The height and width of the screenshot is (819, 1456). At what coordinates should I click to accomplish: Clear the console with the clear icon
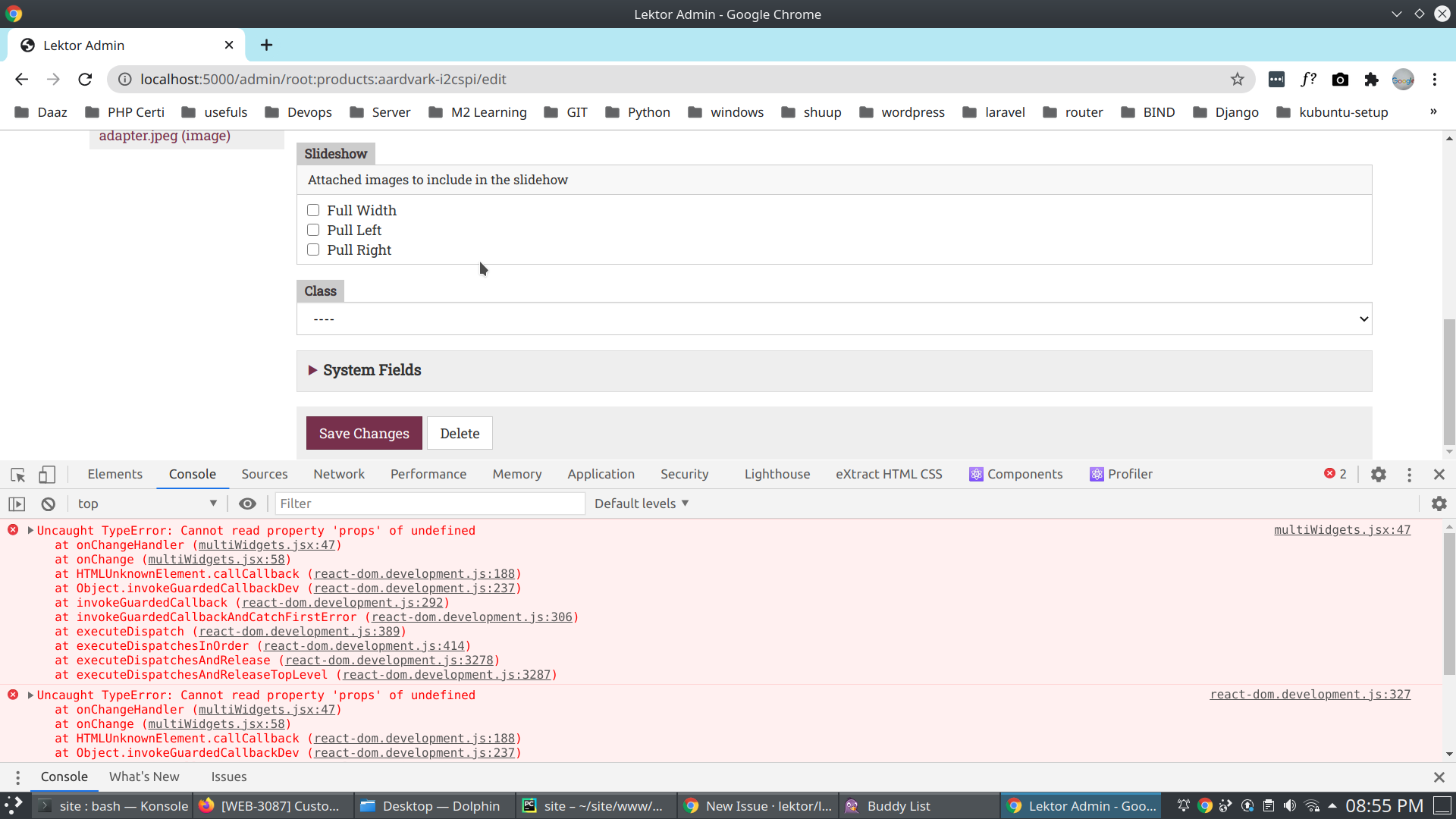click(47, 504)
